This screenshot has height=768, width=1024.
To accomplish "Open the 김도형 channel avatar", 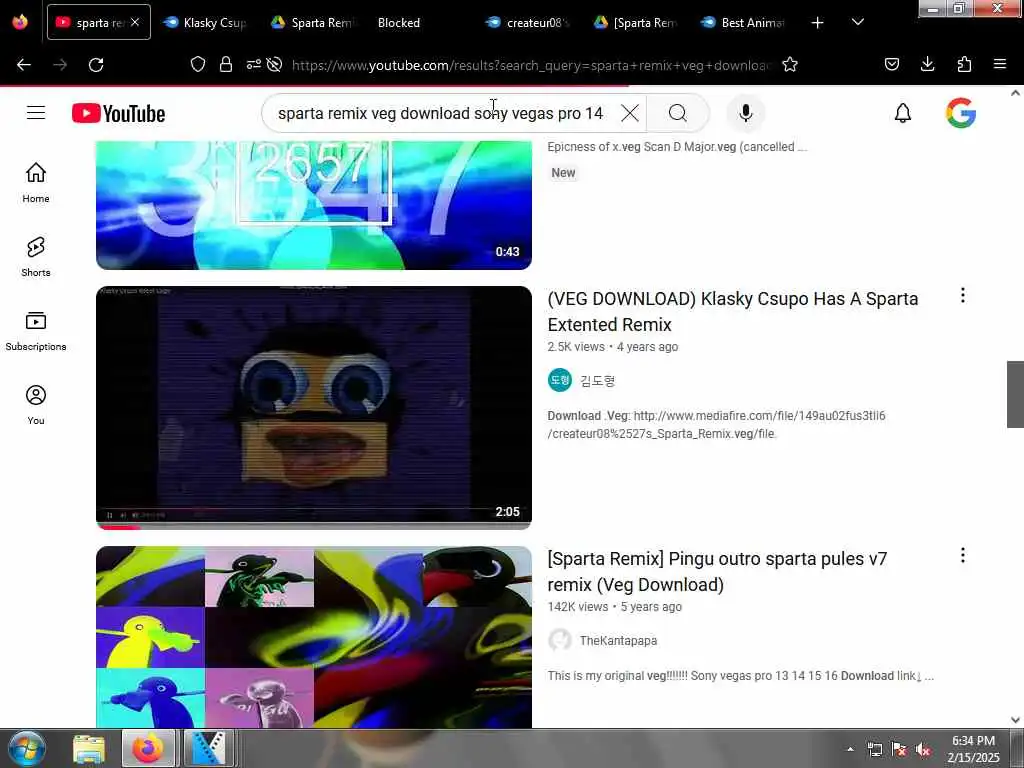I will pos(560,380).
